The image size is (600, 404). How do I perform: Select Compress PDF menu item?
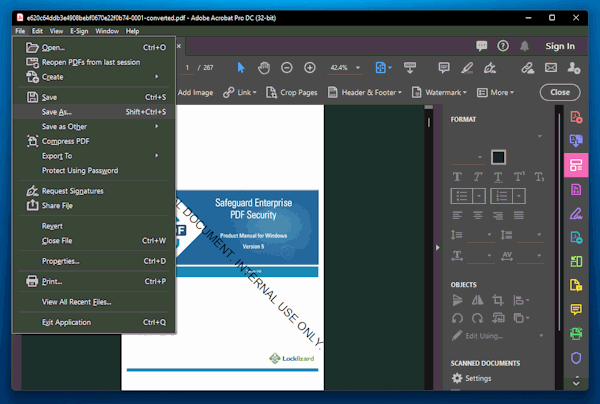point(94,141)
